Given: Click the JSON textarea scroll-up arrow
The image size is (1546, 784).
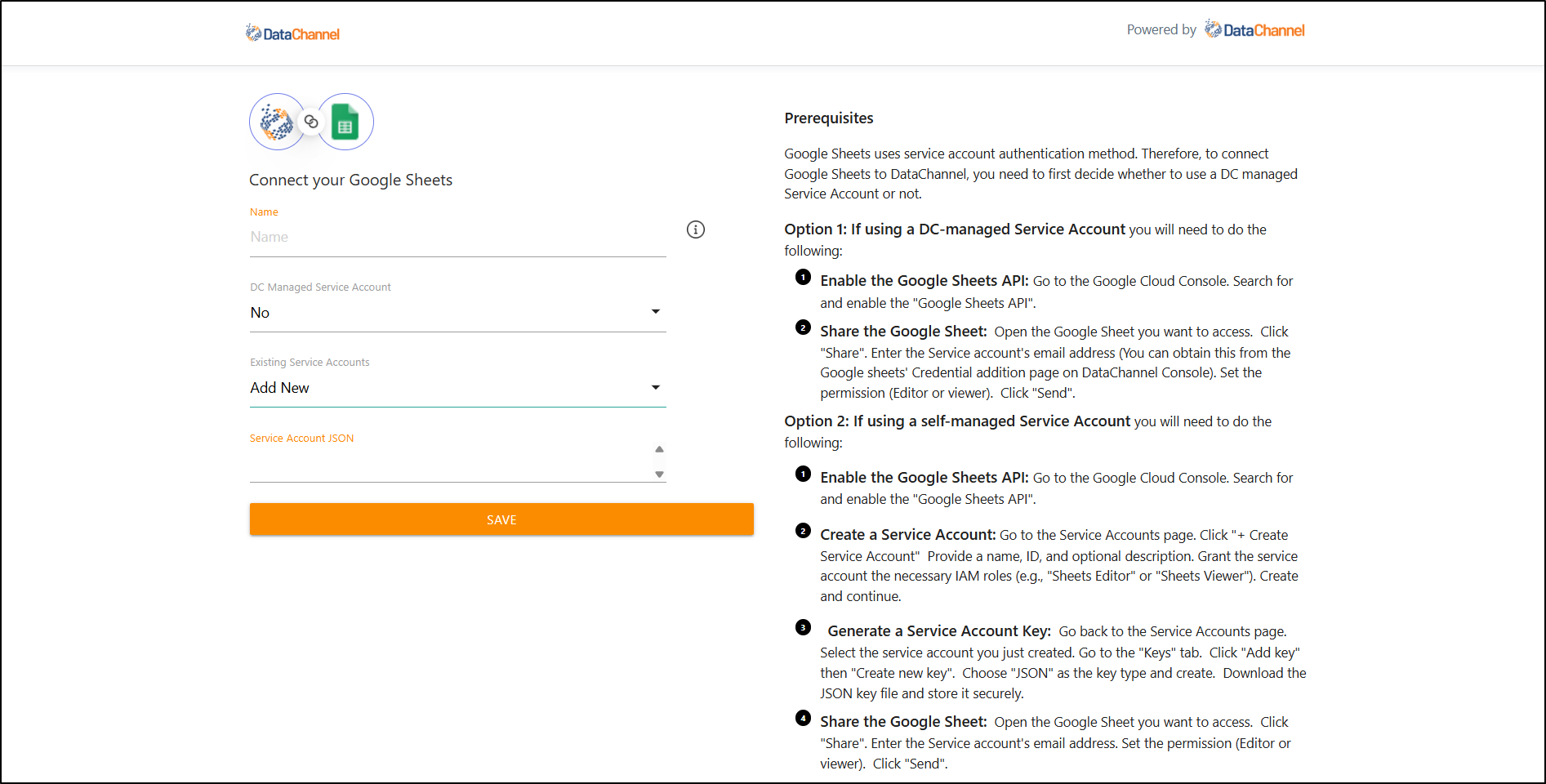Looking at the screenshot, I should 659,449.
